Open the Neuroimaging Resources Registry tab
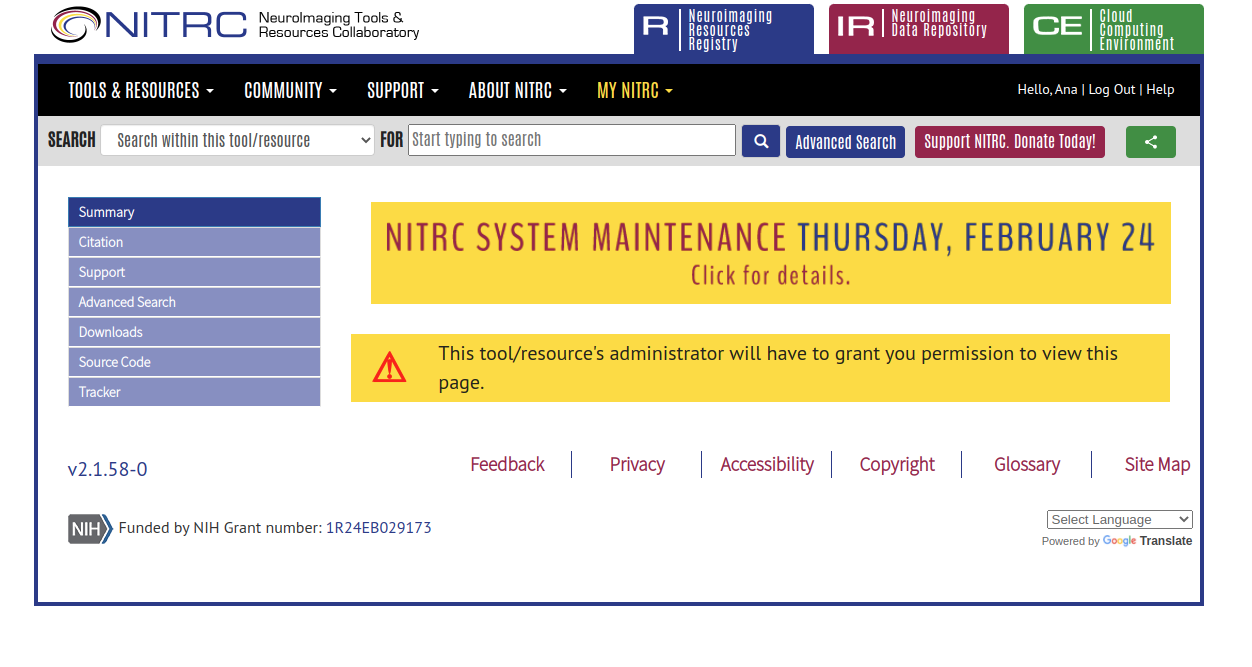This screenshot has height=667, width=1252. click(723, 29)
